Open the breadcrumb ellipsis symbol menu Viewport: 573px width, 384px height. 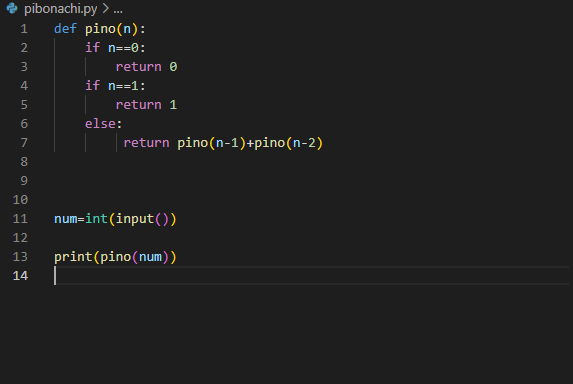(x=118, y=9)
